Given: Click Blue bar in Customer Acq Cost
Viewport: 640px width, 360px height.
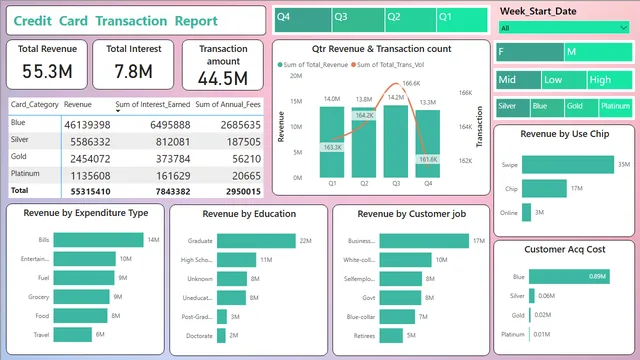Looking at the screenshot, I should 569,276.
